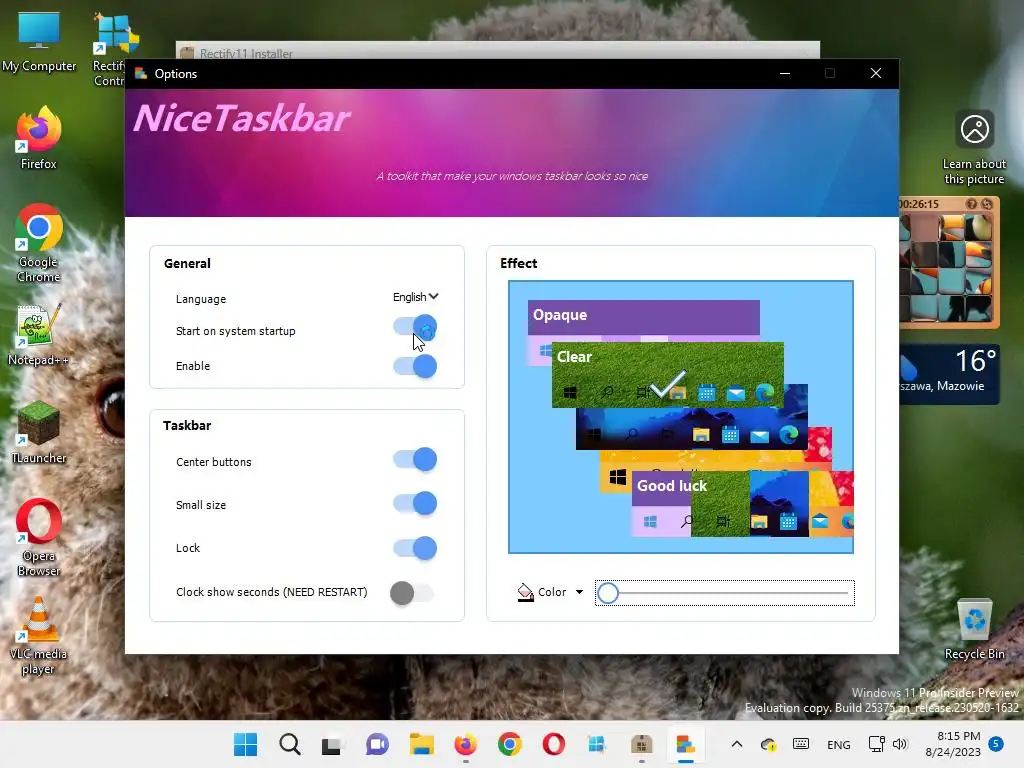Image resolution: width=1024 pixels, height=768 pixels.
Task: Open VLC media player desktop shortcut
Action: 39,635
